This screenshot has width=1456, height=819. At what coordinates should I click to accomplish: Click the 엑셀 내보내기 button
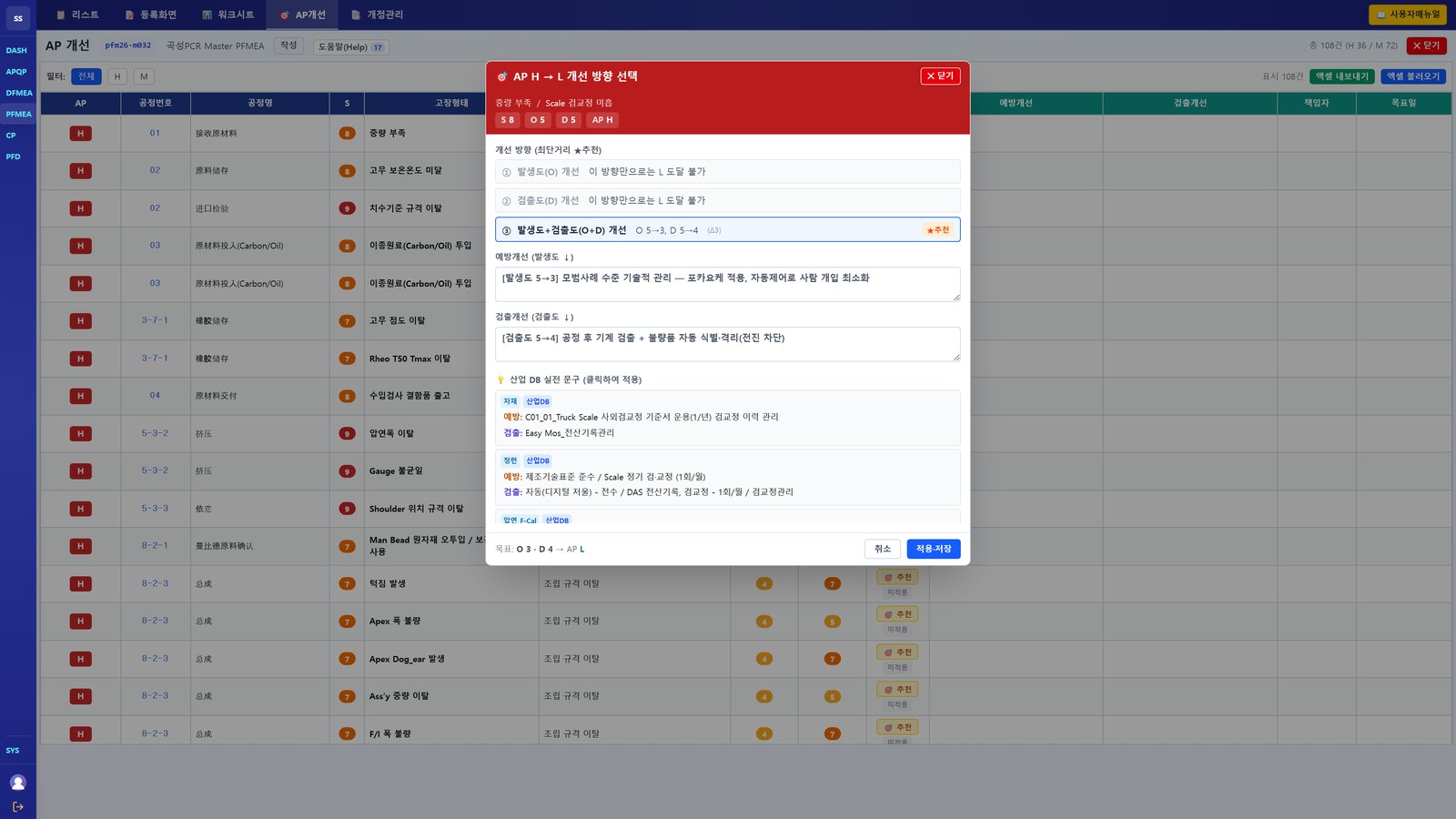pyautogui.click(x=1342, y=76)
